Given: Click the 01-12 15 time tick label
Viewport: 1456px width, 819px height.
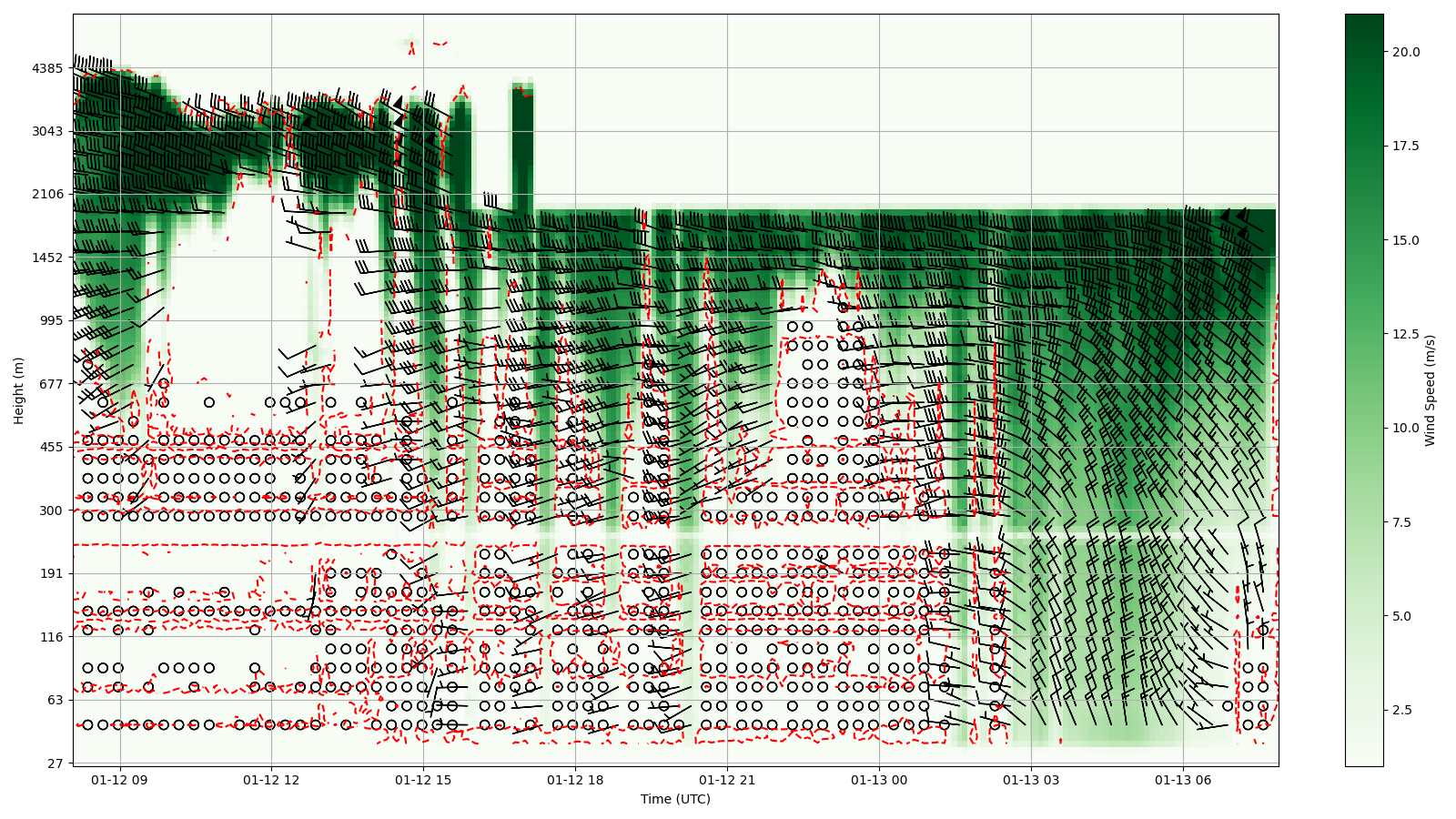Looking at the screenshot, I should click(x=423, y=780).
